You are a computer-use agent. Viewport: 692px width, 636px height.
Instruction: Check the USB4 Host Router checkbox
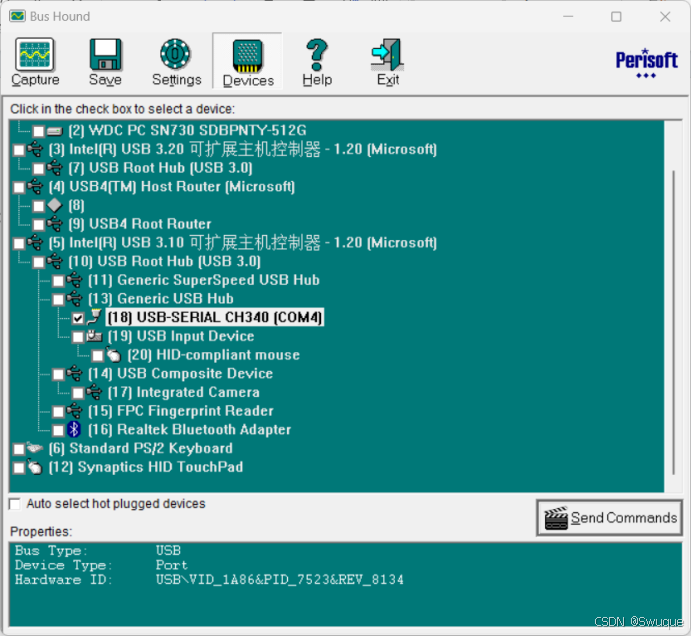pyautogui.click(x=19, y=188)
